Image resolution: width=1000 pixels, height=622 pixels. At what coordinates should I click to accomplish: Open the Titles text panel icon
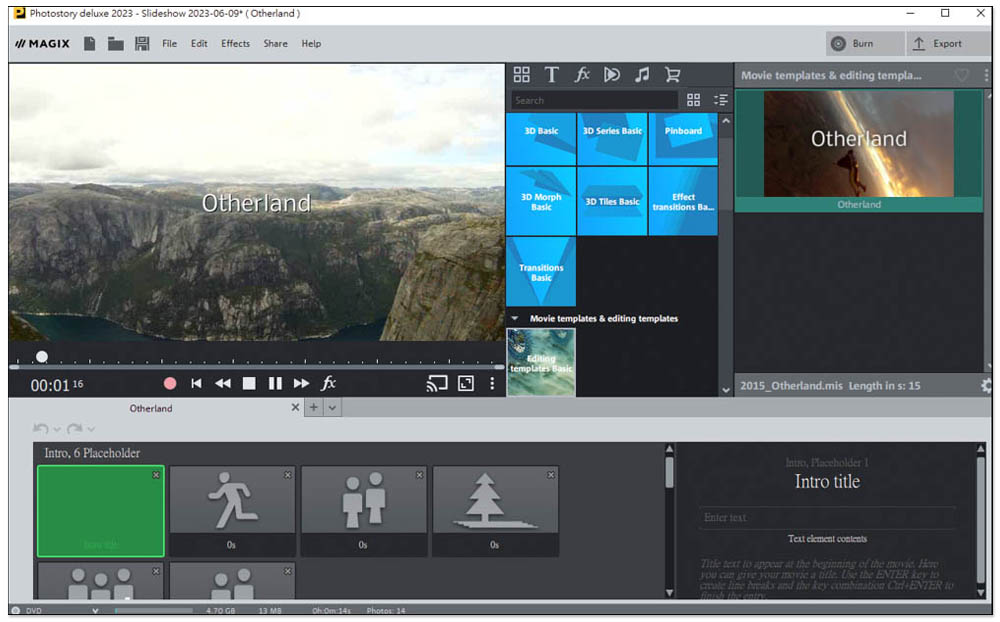551,75
